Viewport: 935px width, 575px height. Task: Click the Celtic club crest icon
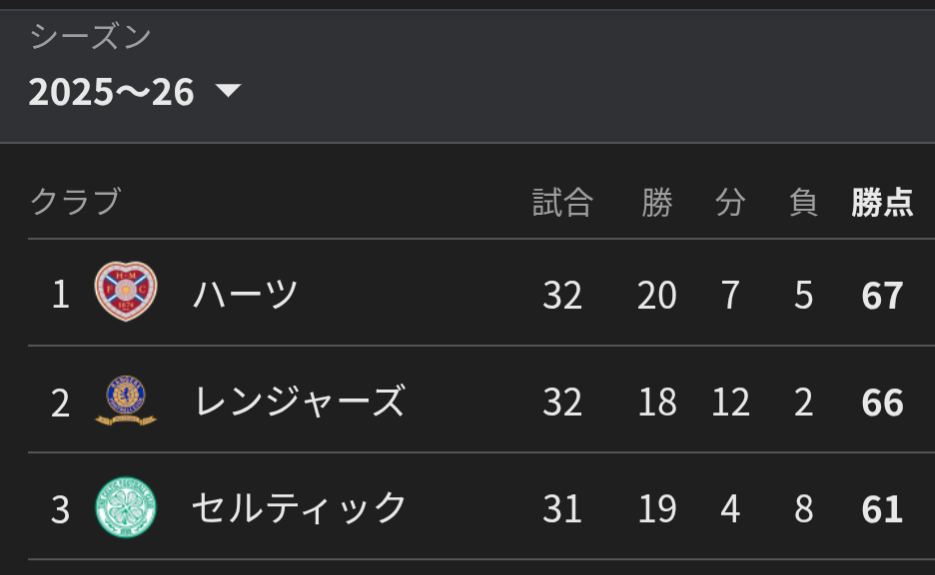[125, 507]
